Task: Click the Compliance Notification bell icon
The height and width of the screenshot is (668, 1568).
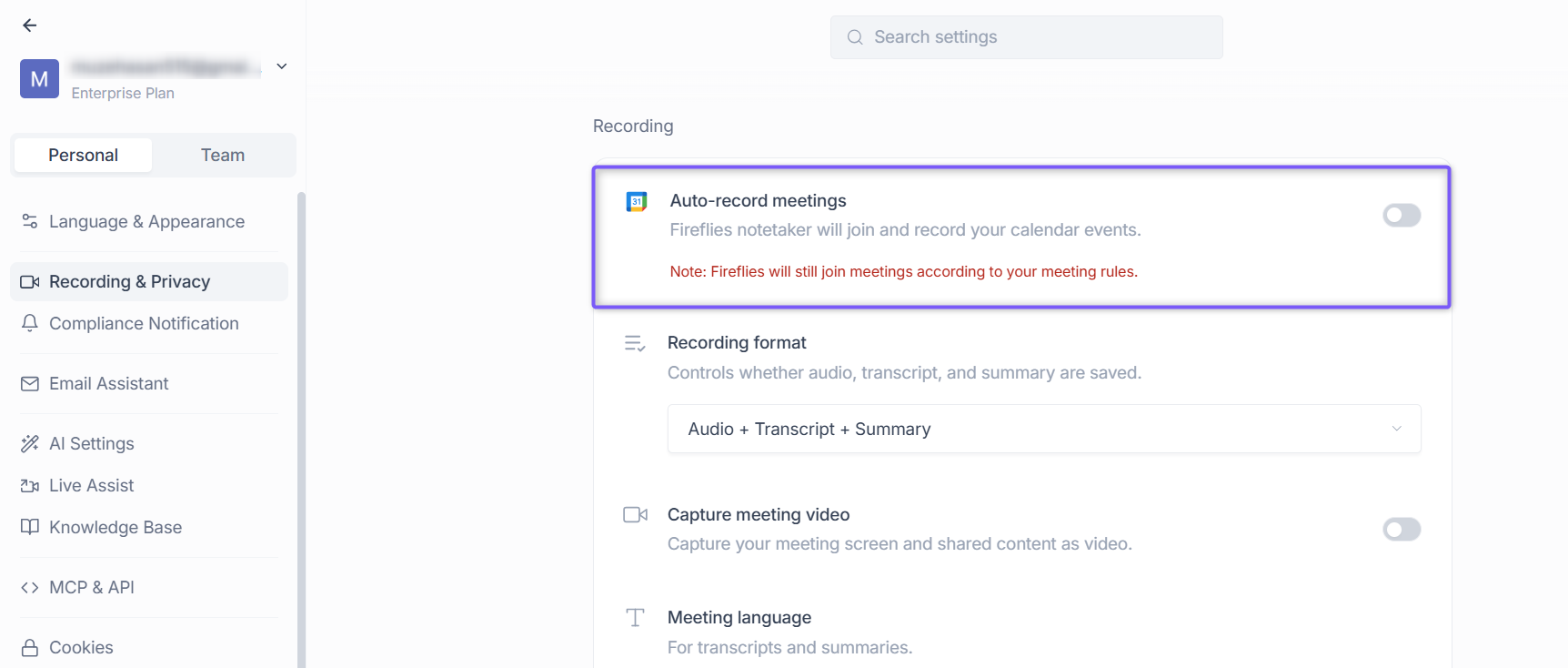Action: coord(30,323)
